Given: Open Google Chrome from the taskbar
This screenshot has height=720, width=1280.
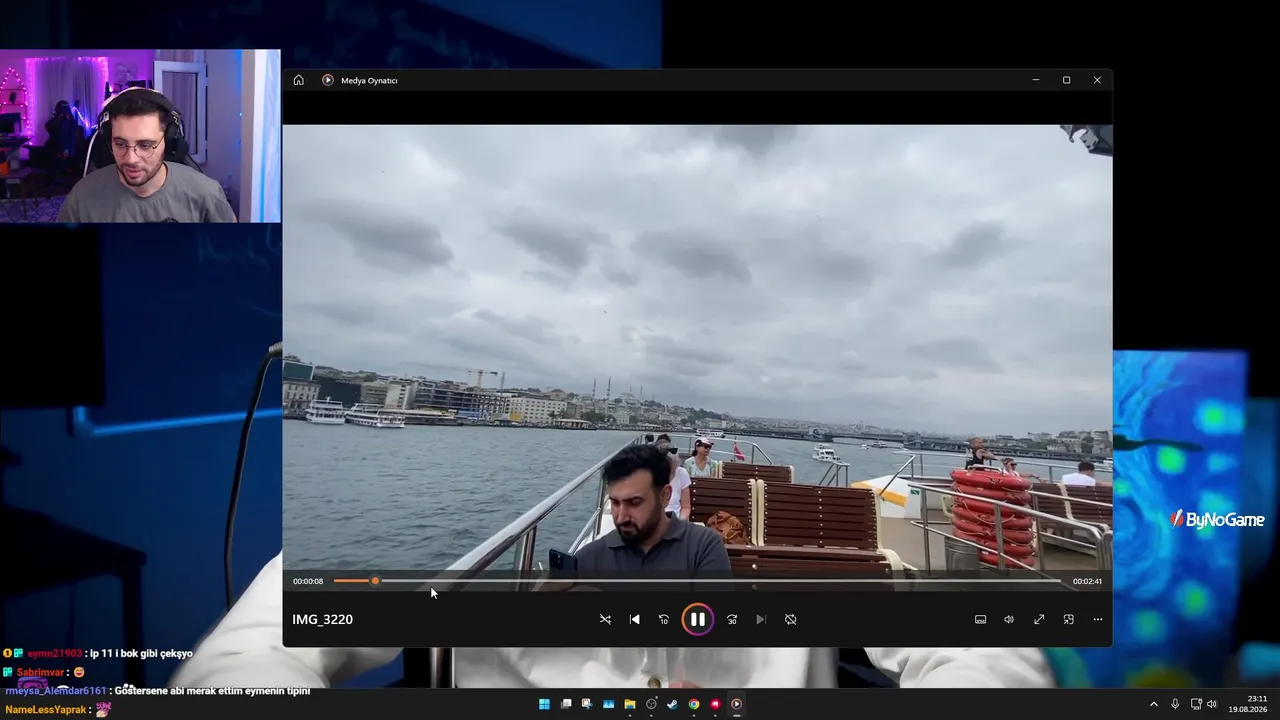Looking at the screenshot, I should 694,704.
